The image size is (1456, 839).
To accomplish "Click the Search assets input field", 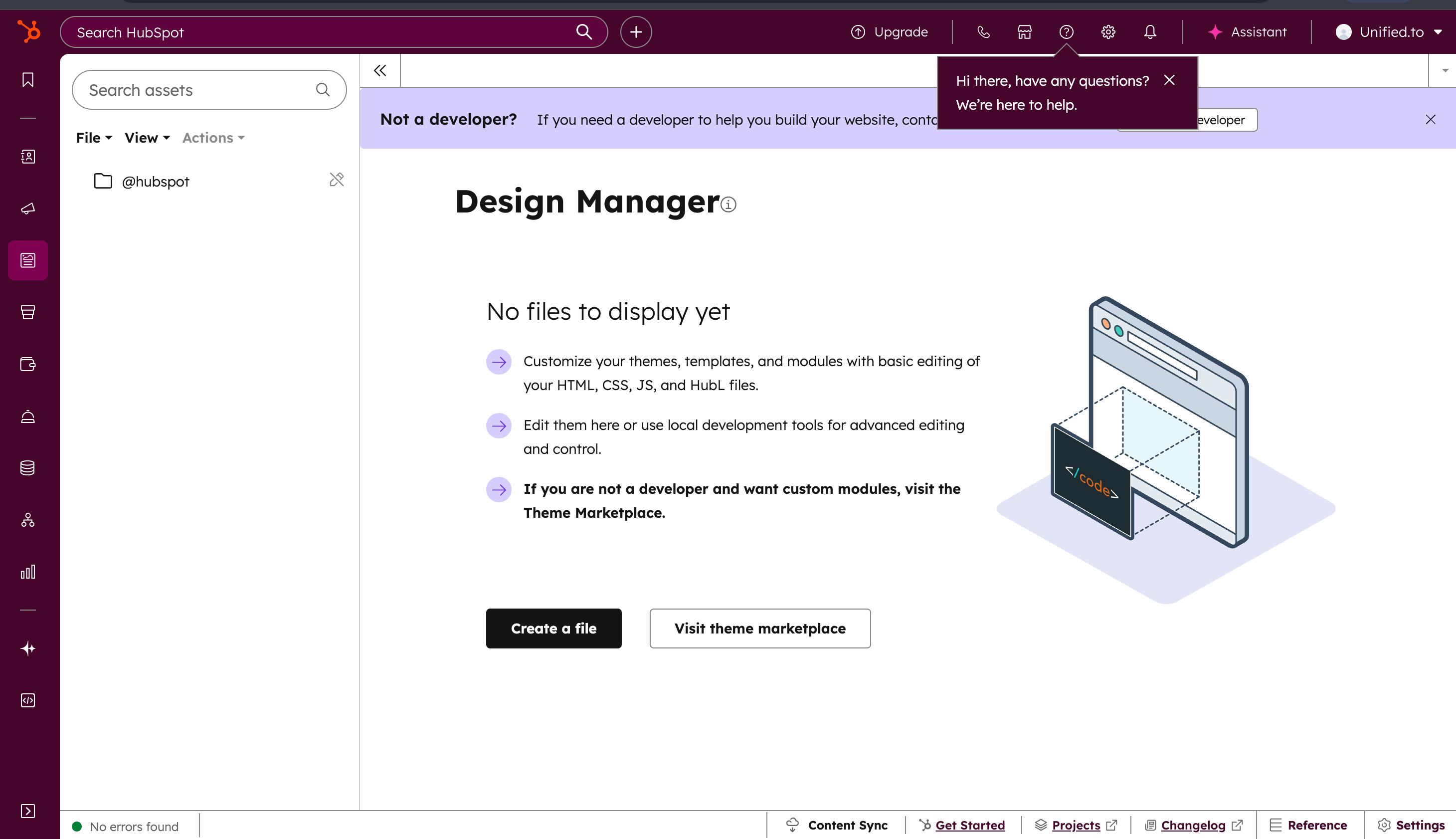I will [x=196, y=90].
